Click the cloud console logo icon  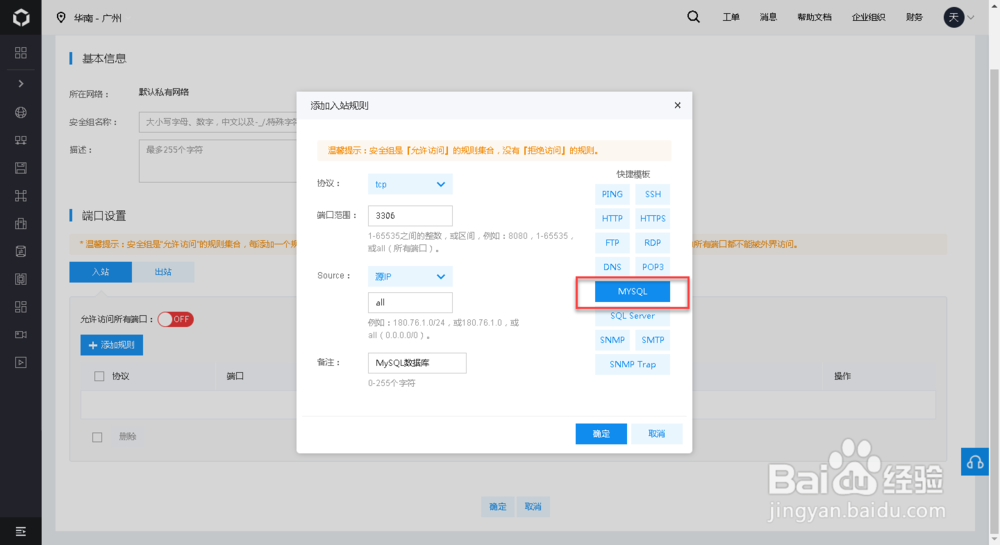[21, 17]
